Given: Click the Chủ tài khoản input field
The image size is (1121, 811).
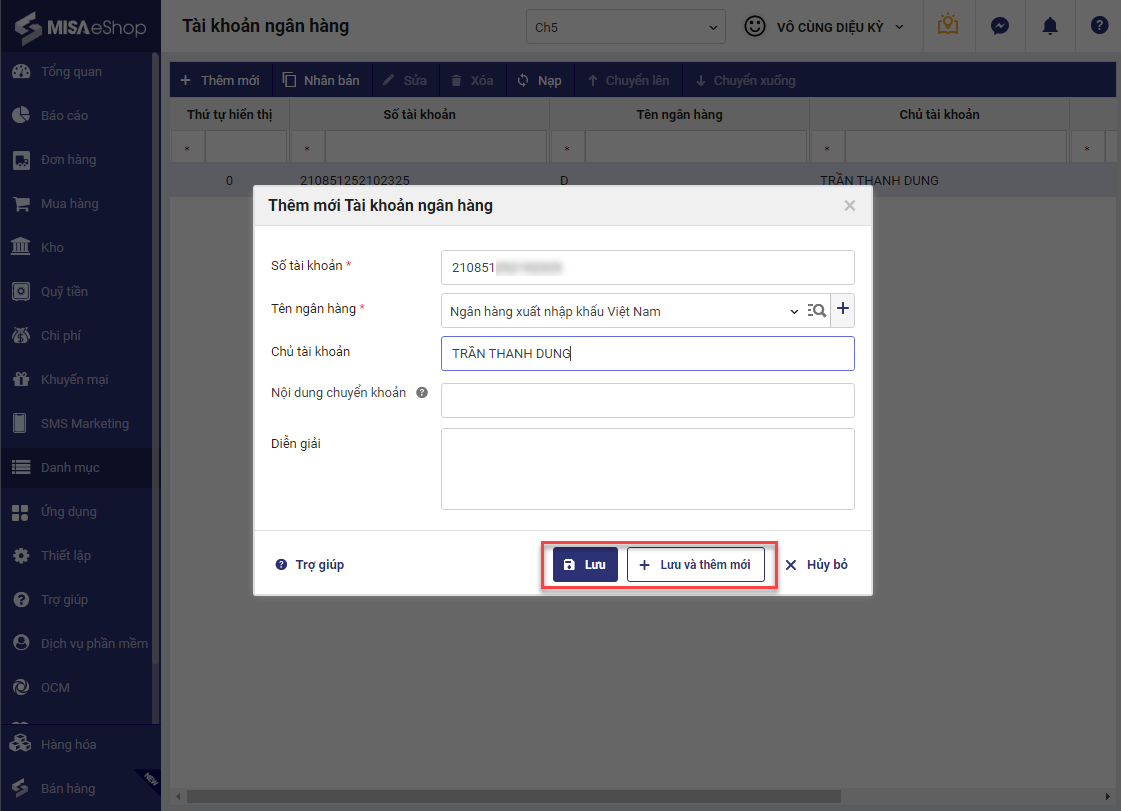Looking at the screenshot, I should coord(648,353).
